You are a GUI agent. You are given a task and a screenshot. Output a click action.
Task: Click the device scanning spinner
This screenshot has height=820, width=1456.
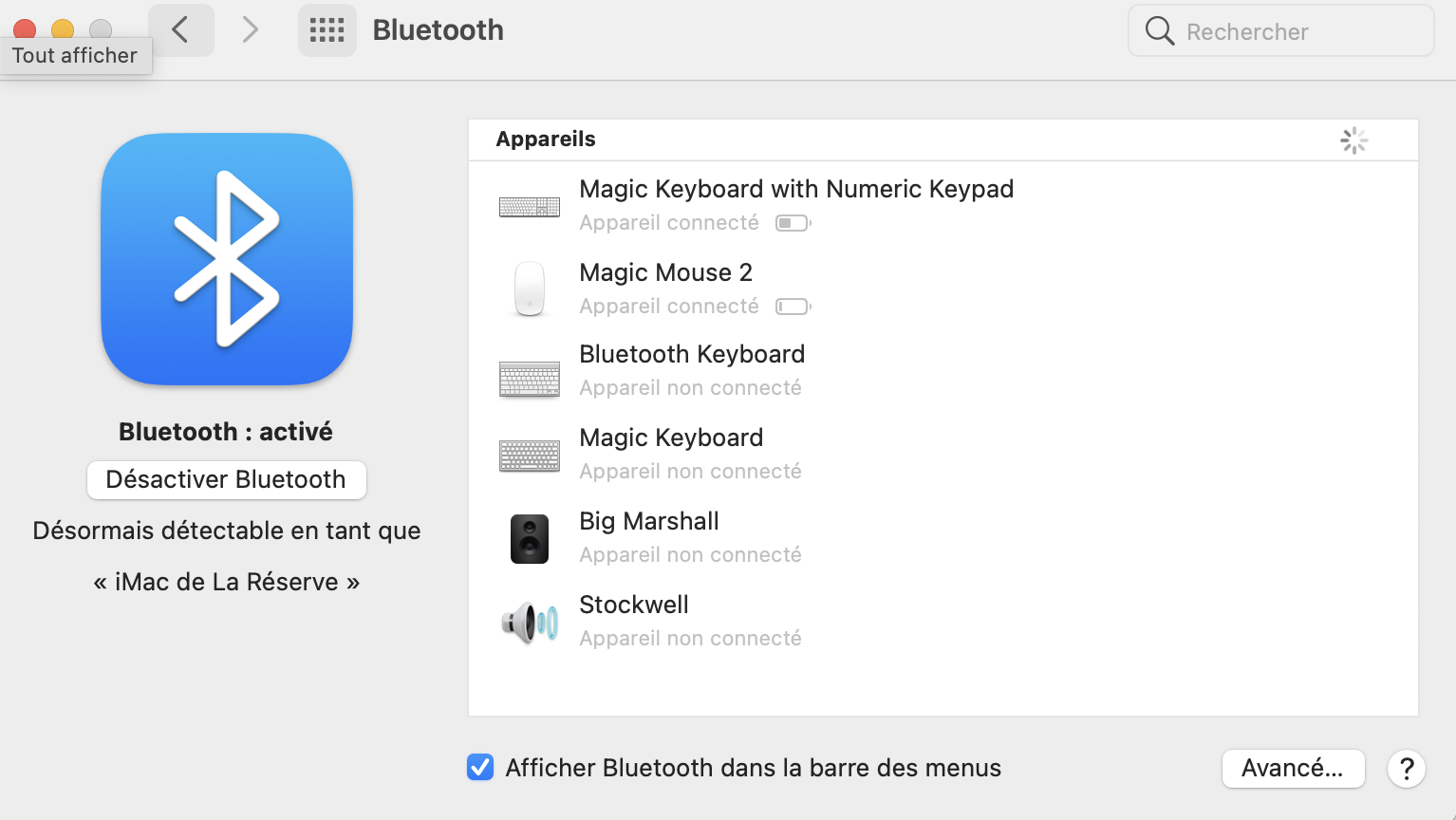coord(1354,140)
